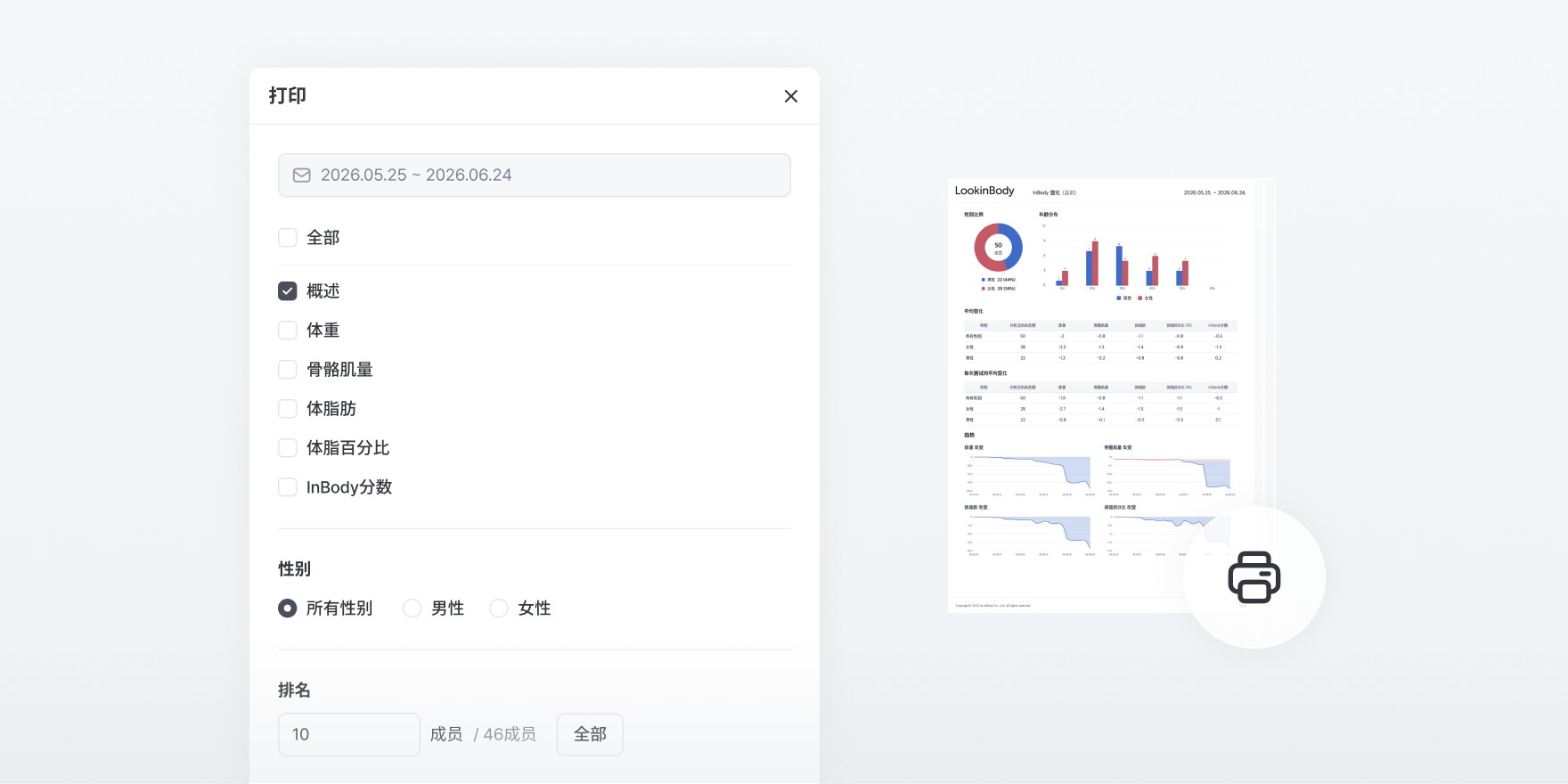The image size is (1568, 784).
Task: Click the / 46成员 count text
Action: (x=504, y=735)
